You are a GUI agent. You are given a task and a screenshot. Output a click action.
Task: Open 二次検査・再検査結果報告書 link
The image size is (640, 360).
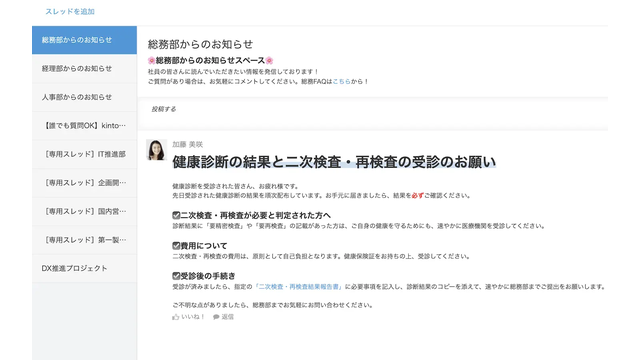tap(299, 287)
